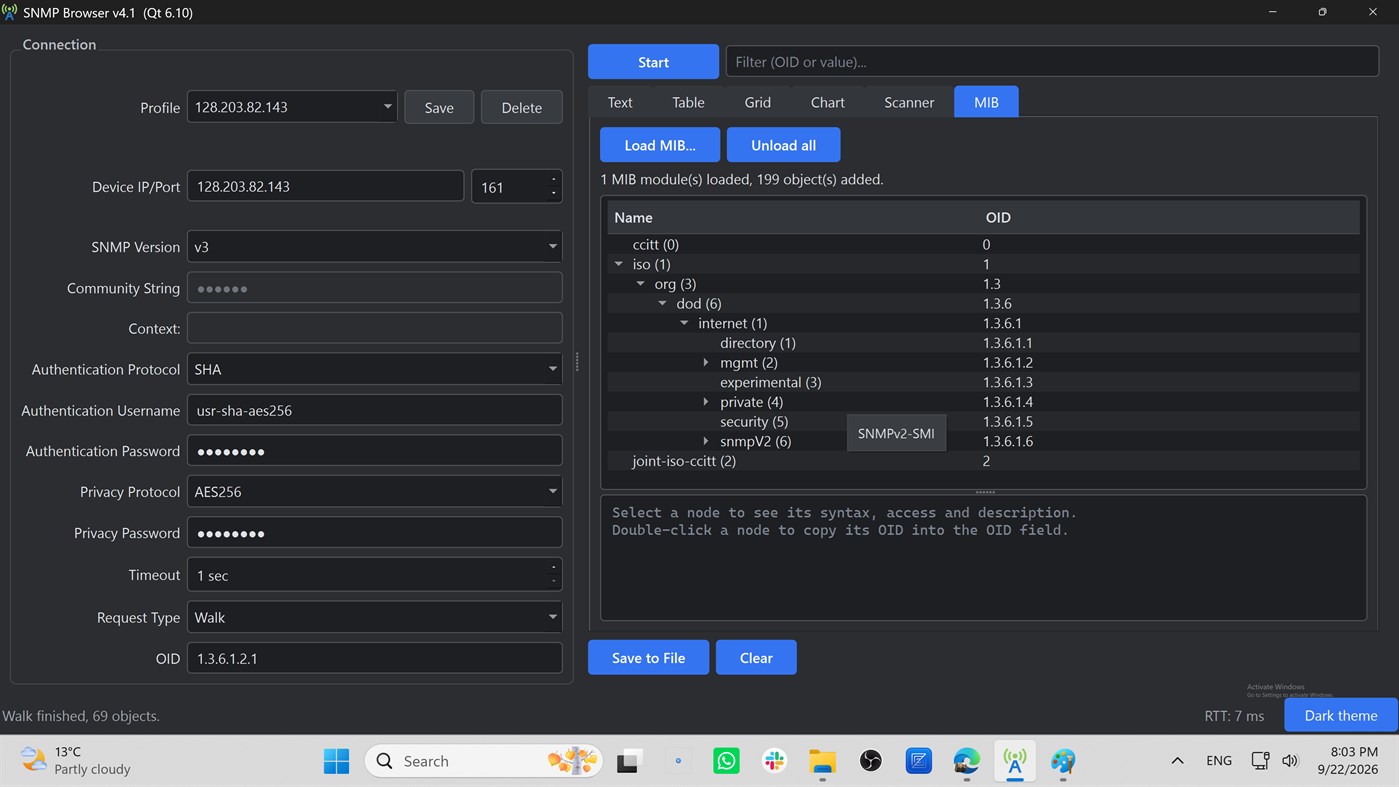Click the taskbar Search box
1399x787 pixels.
(x=484, y=761)
